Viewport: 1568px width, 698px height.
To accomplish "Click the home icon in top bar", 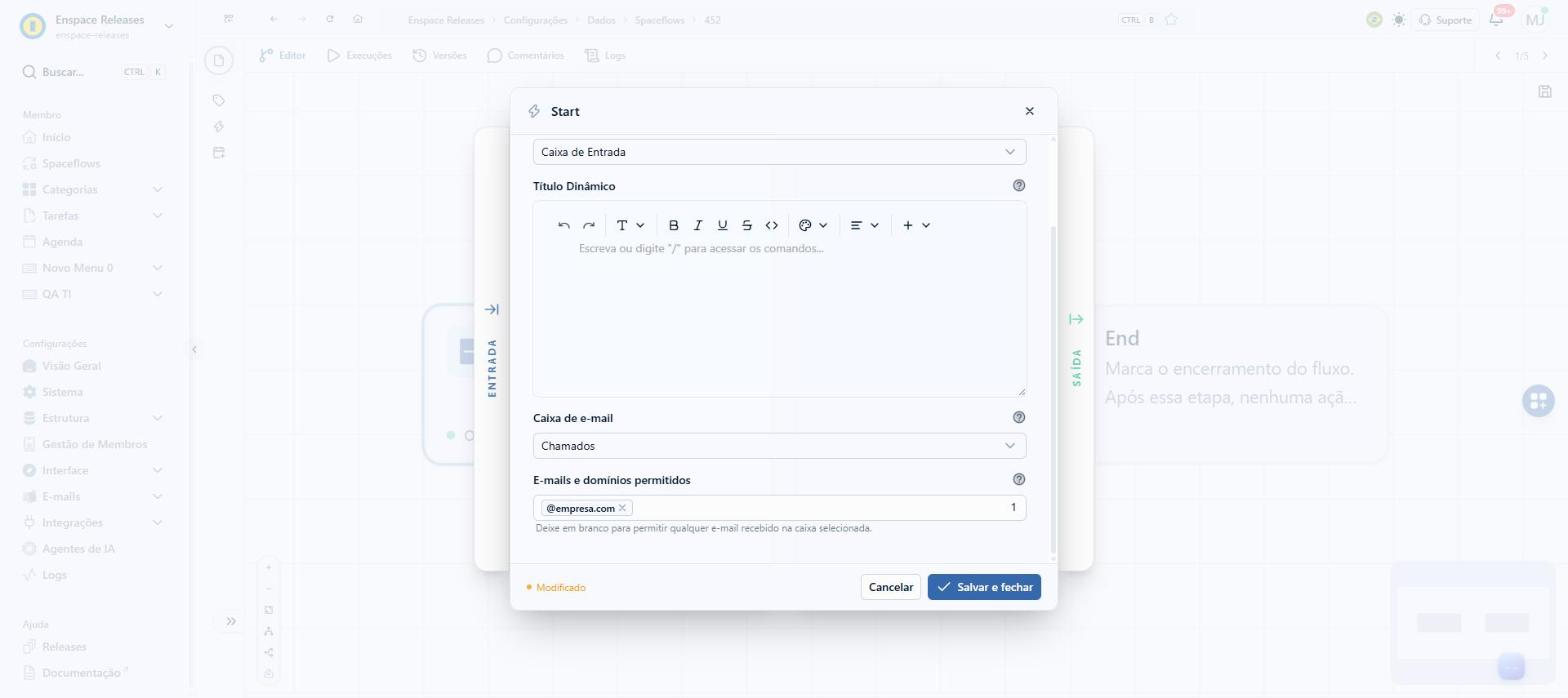I will (358, 19).
